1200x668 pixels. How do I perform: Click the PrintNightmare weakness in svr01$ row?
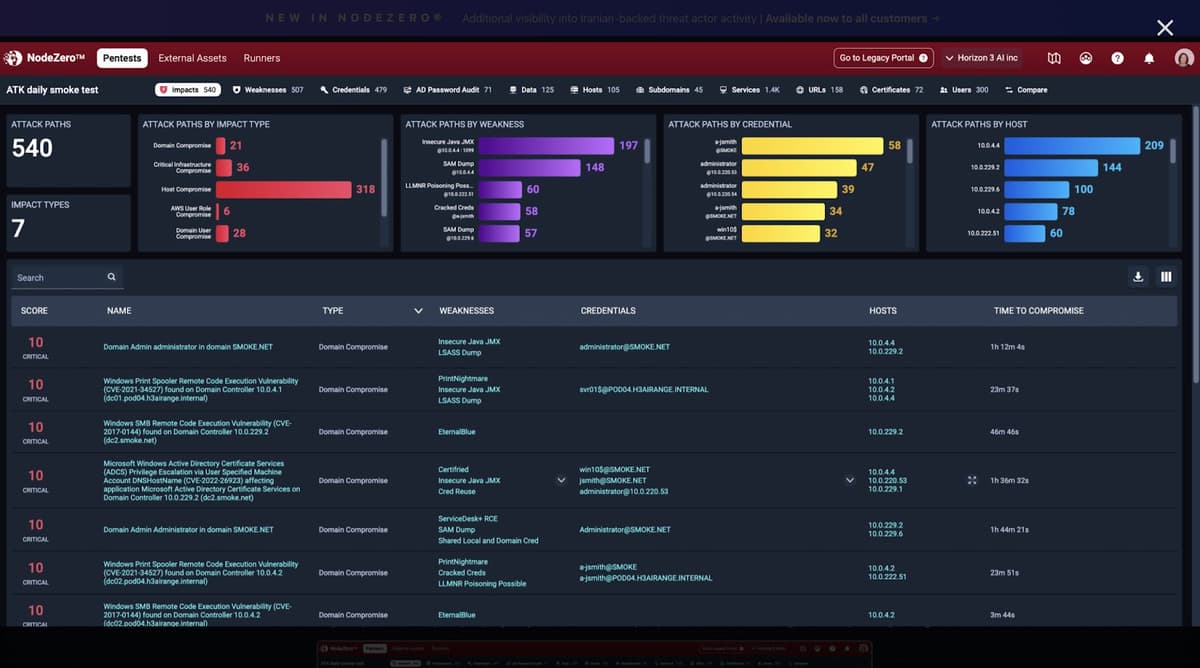[x=463, y=379]
